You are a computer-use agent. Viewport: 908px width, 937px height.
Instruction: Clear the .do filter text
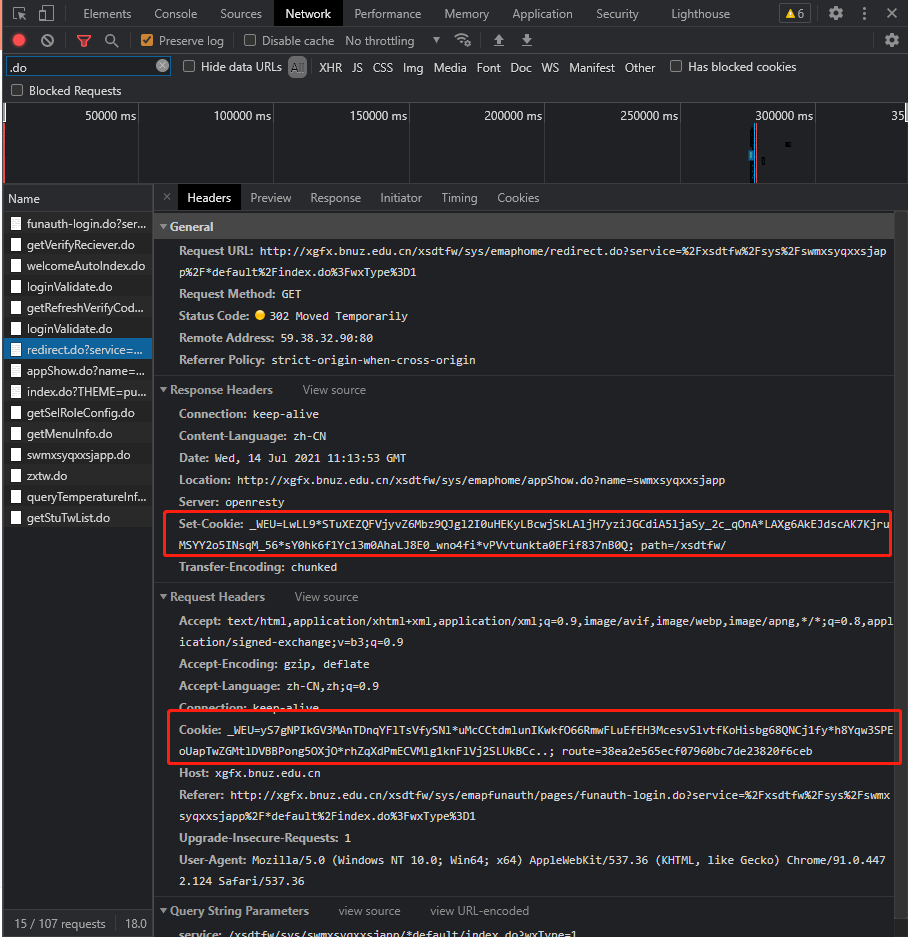click(163, 66)
